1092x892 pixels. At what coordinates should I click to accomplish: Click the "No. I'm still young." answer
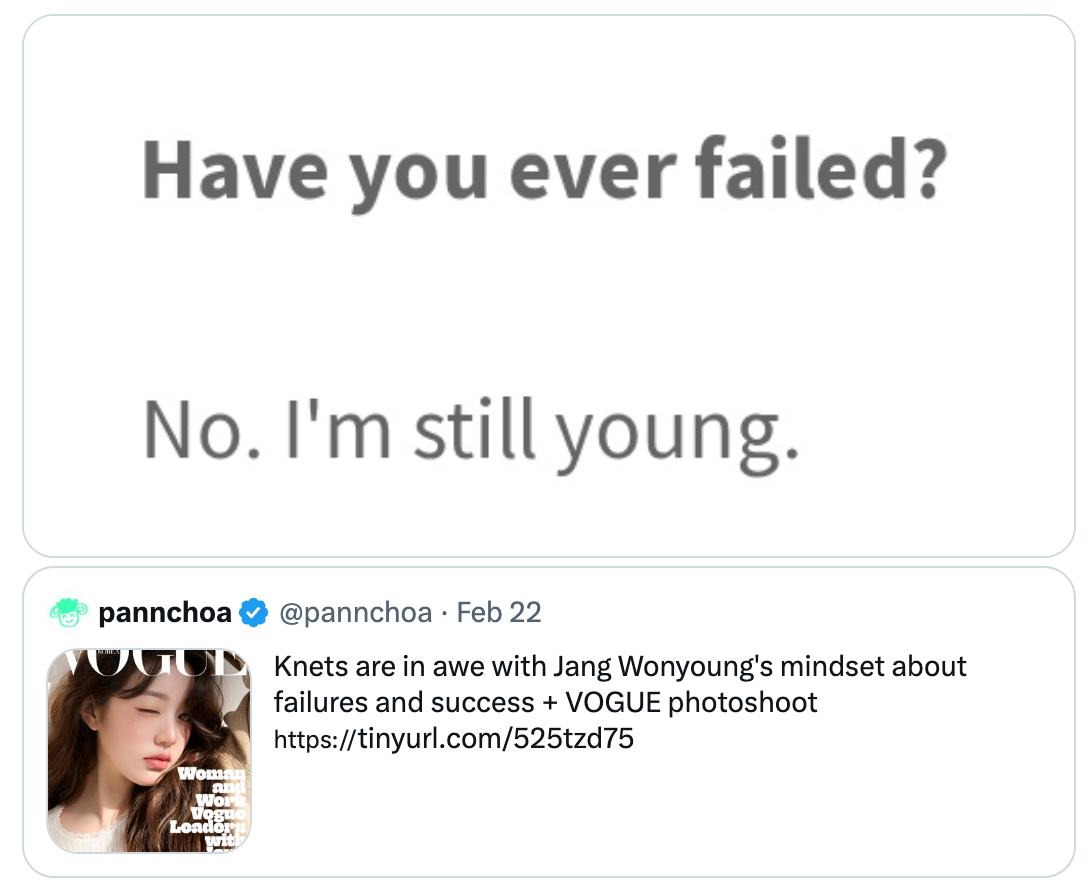point(471,430)
